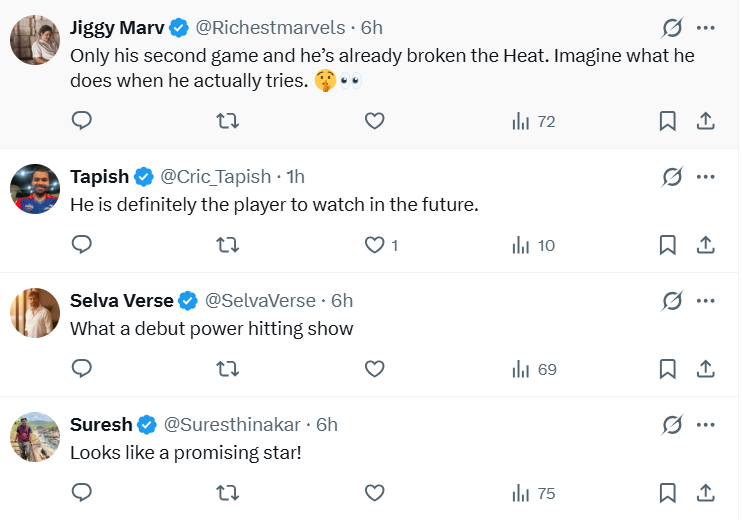
Task: Click Suresh's profile picture
Action: tap(34, 436)
